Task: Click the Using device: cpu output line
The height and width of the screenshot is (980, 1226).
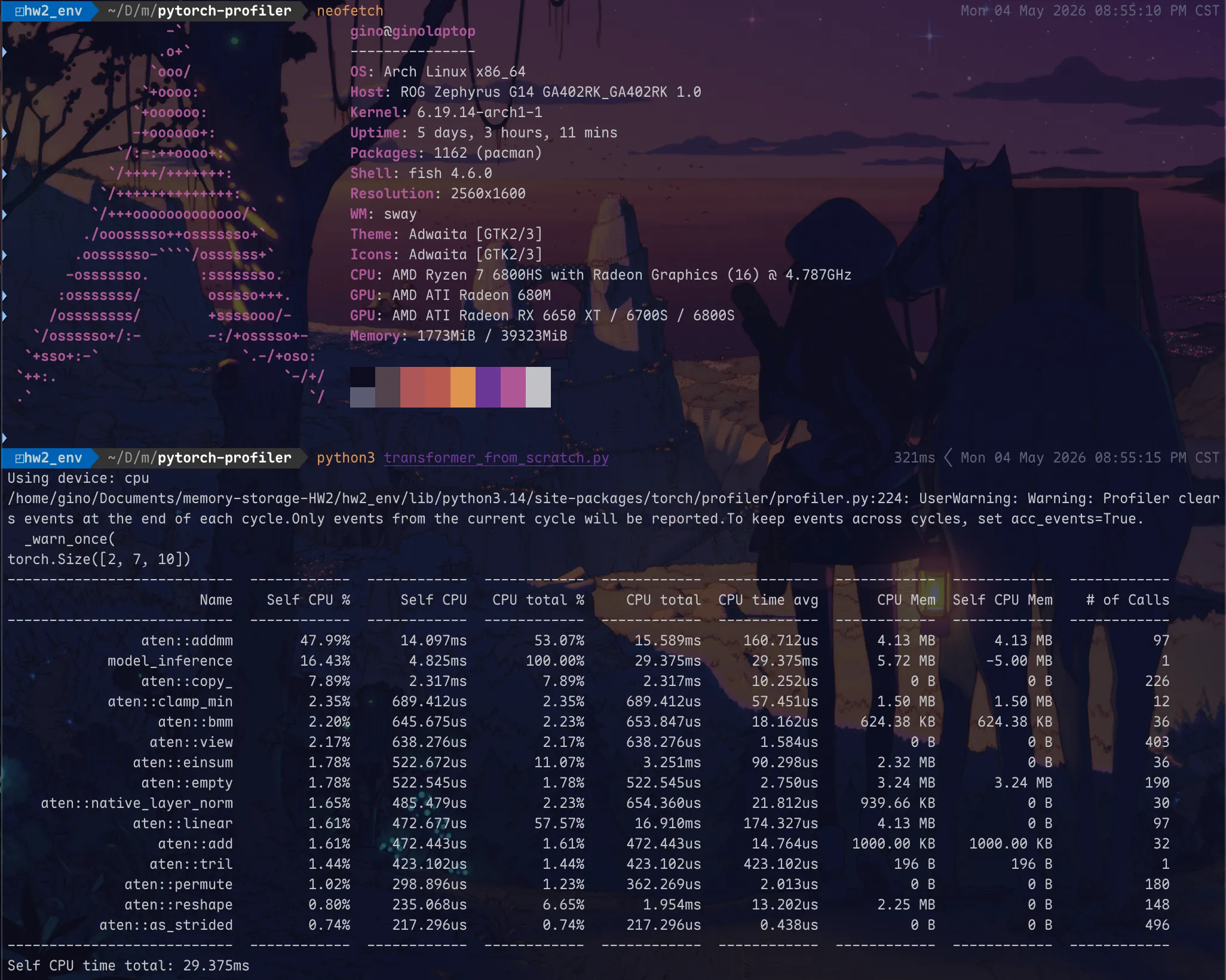Action: (78, 478)
